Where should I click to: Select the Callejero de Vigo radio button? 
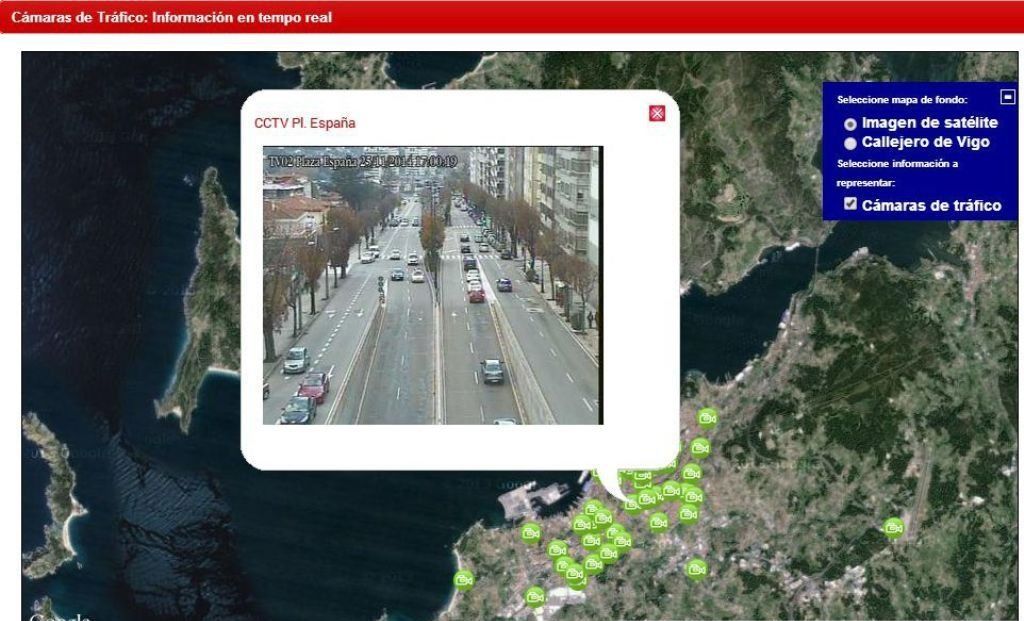(850, 143)
